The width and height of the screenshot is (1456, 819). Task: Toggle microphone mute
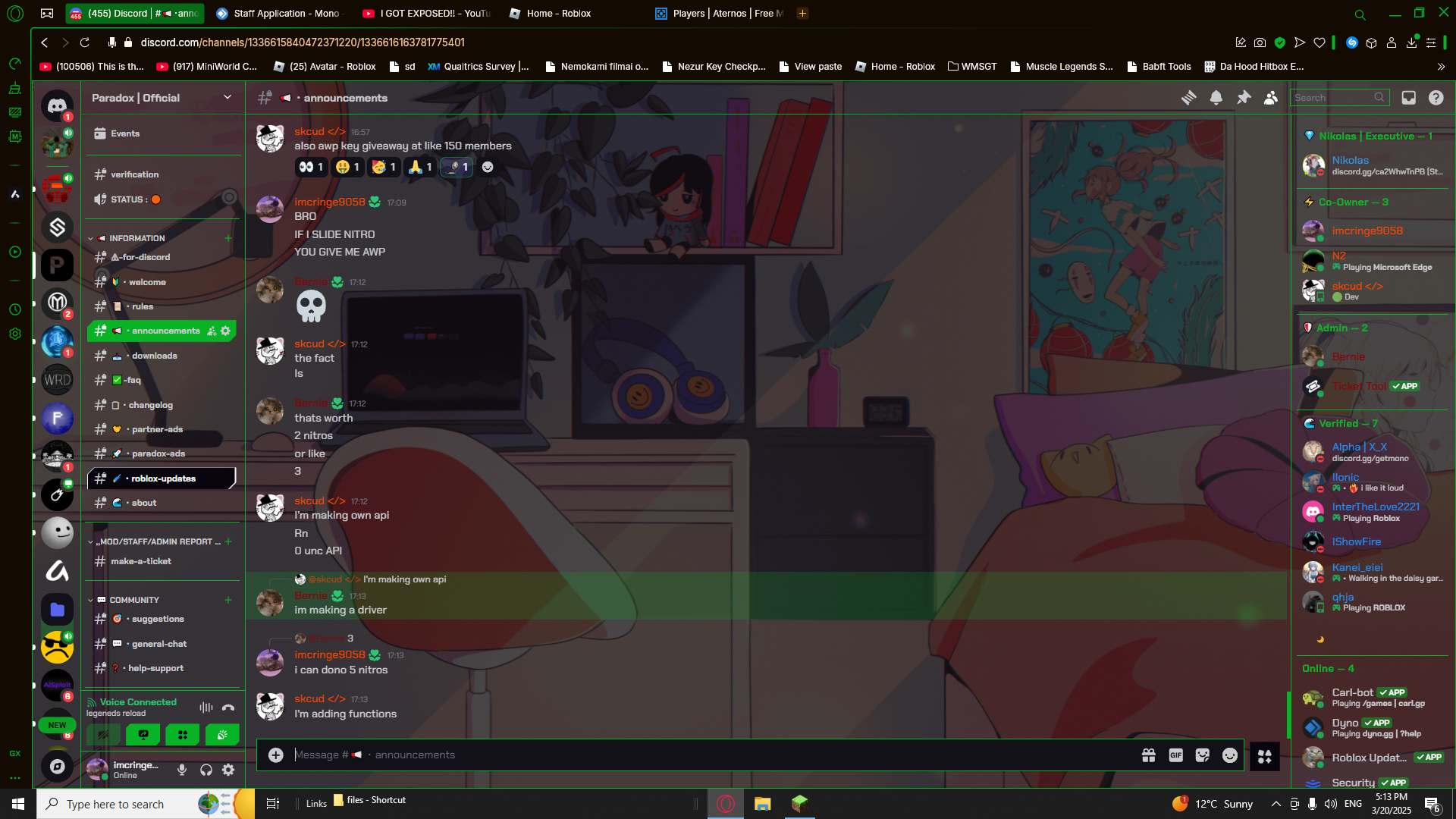182,770
